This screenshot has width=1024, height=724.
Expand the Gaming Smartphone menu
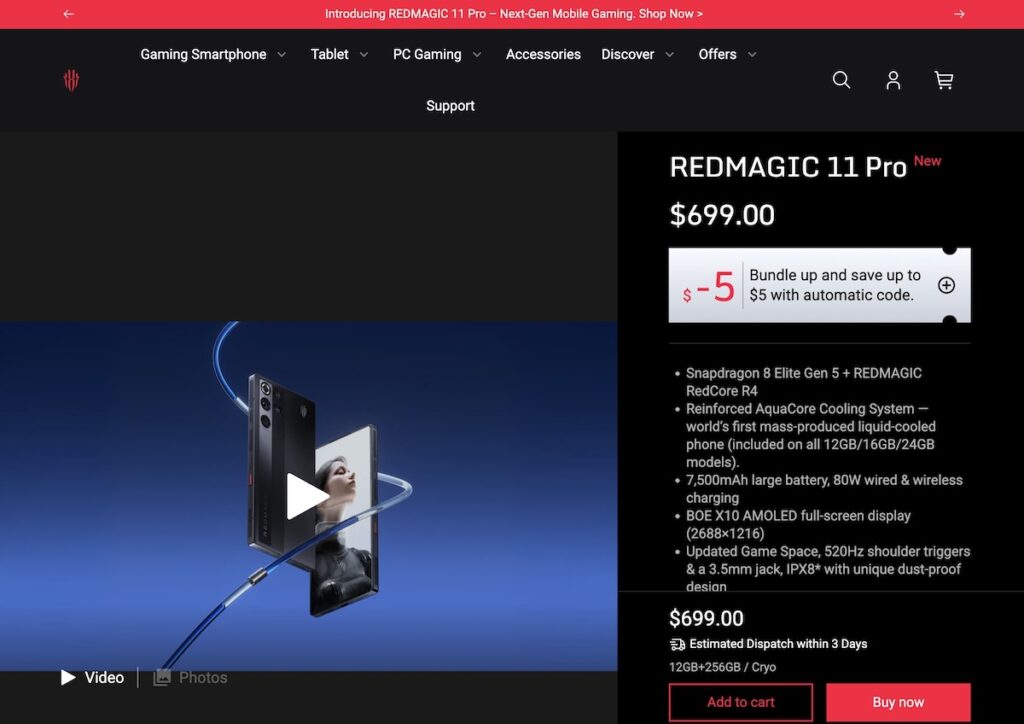[x=213, y=54]
